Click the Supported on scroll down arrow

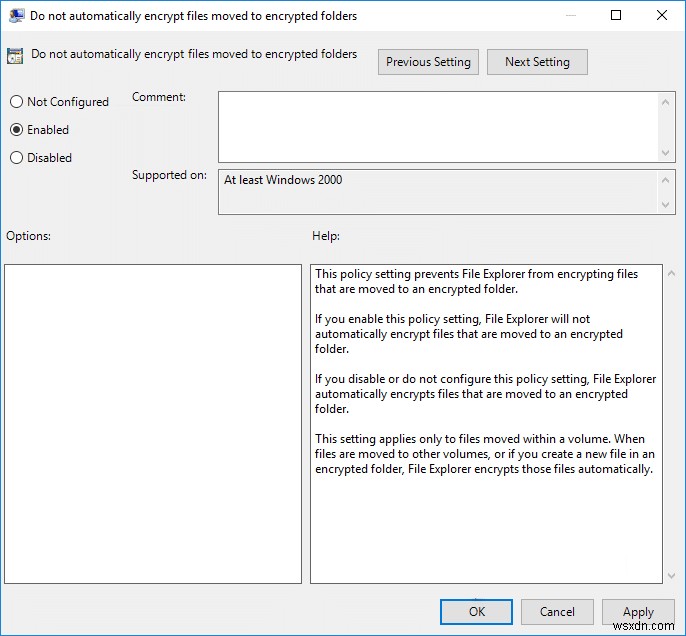point(665,204)
